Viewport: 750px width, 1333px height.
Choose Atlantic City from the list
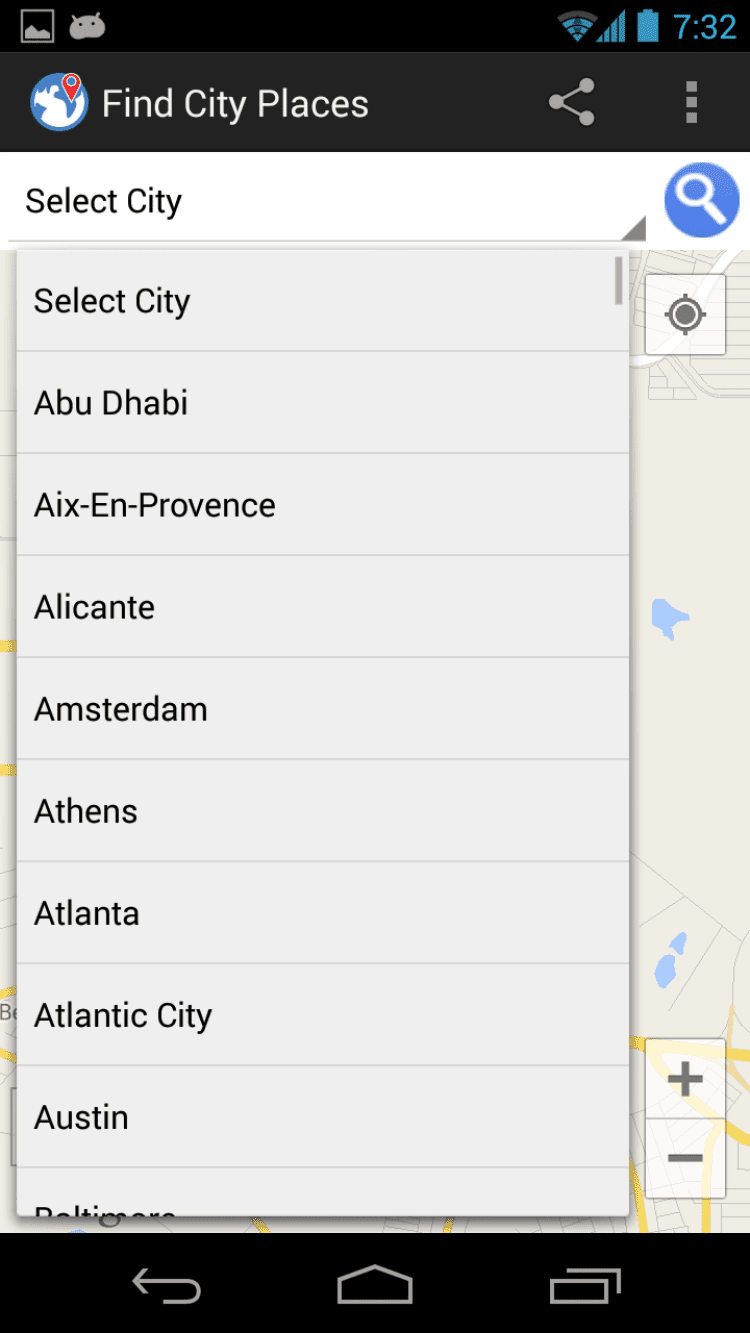tap(322, 1015)
